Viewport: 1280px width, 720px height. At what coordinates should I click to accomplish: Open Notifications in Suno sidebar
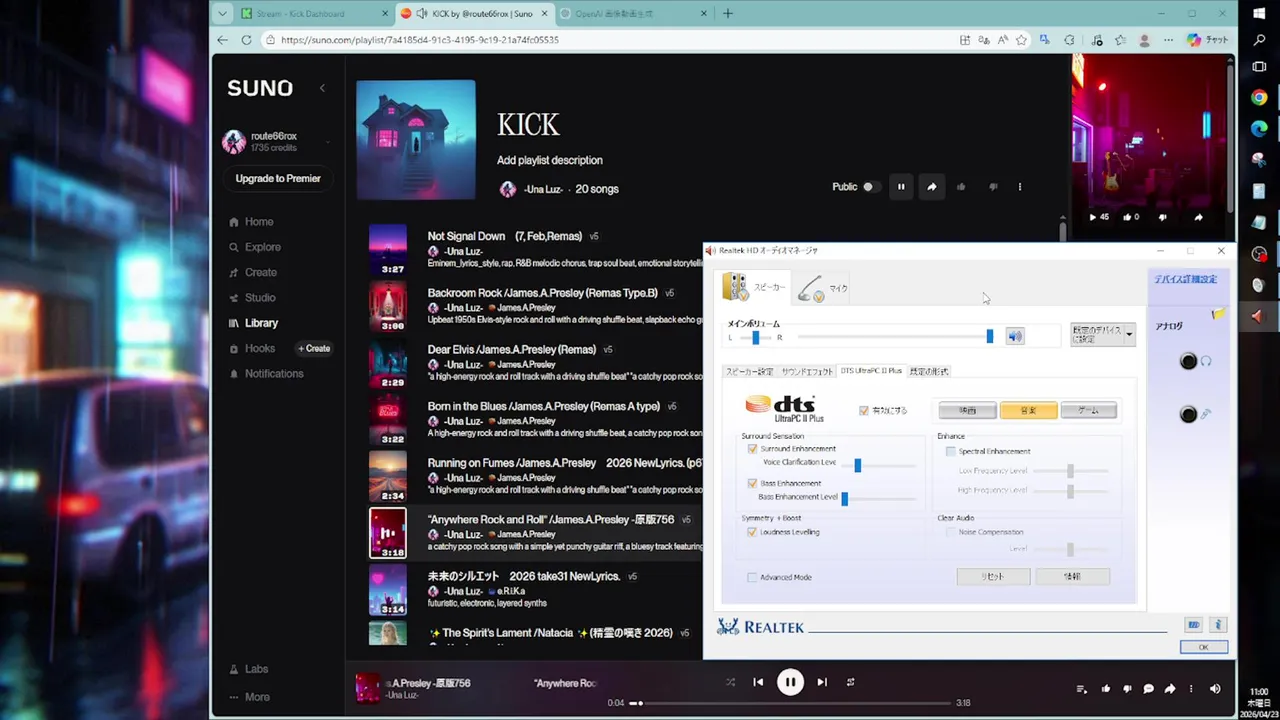(274, 374)
